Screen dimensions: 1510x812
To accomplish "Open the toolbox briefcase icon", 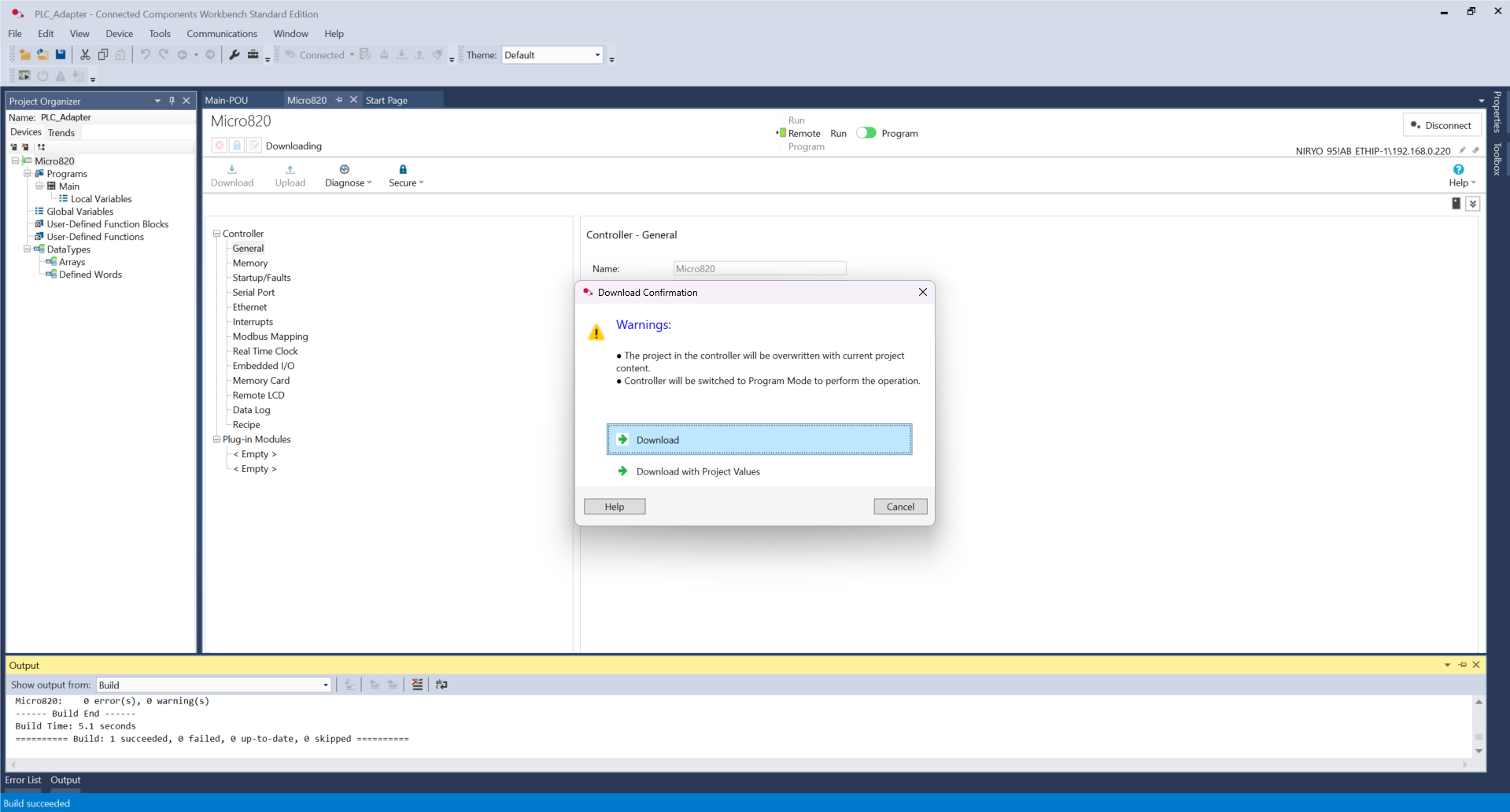I will click(x=253, y=55).
